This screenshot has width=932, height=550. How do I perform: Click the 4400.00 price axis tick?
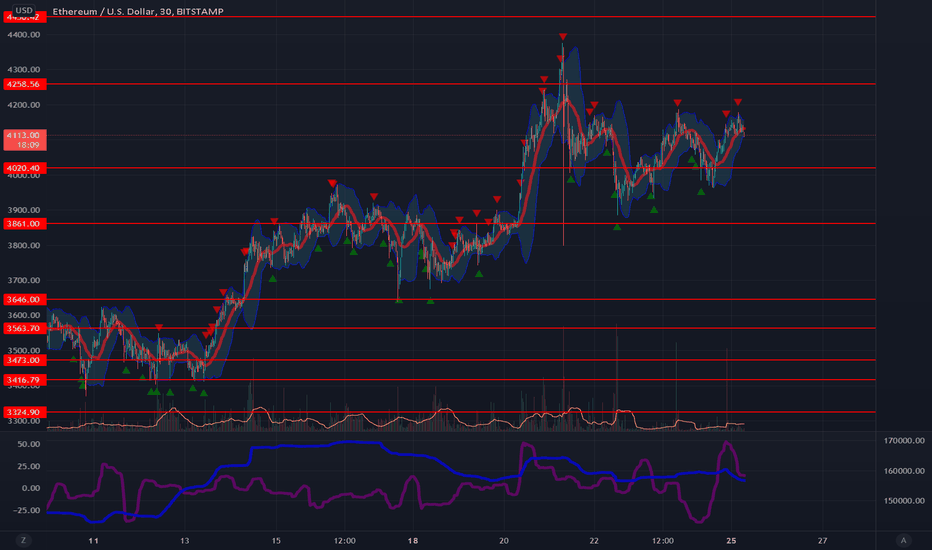pos(24,34)
